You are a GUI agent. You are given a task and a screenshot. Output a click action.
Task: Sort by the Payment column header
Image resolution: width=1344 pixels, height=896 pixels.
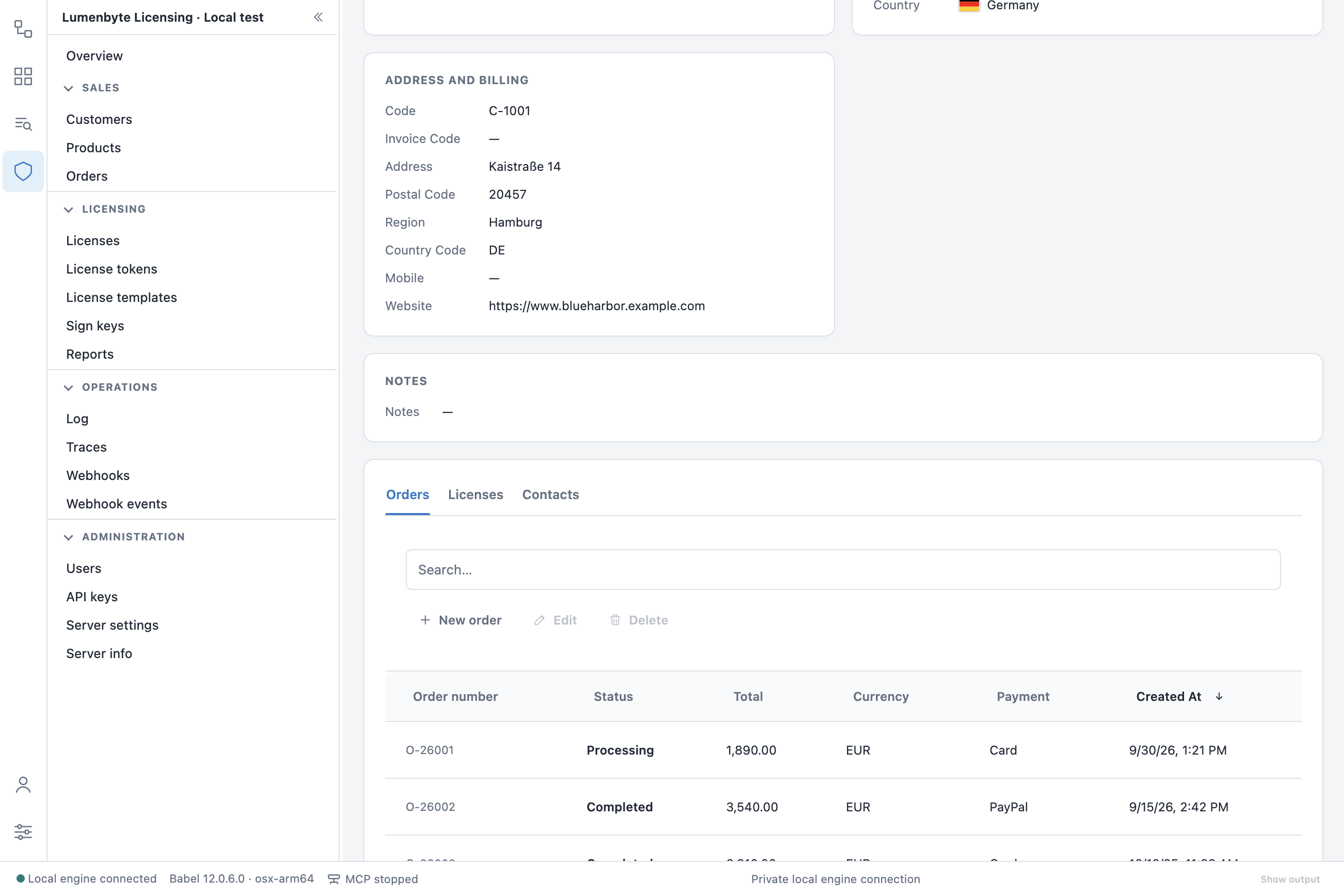pos(1023,696)
